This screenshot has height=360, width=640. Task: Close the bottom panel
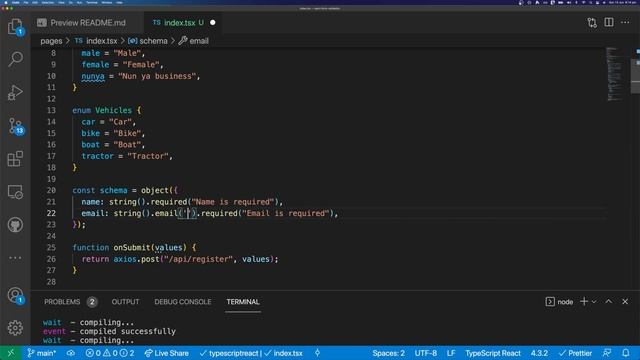coord(625,302)
